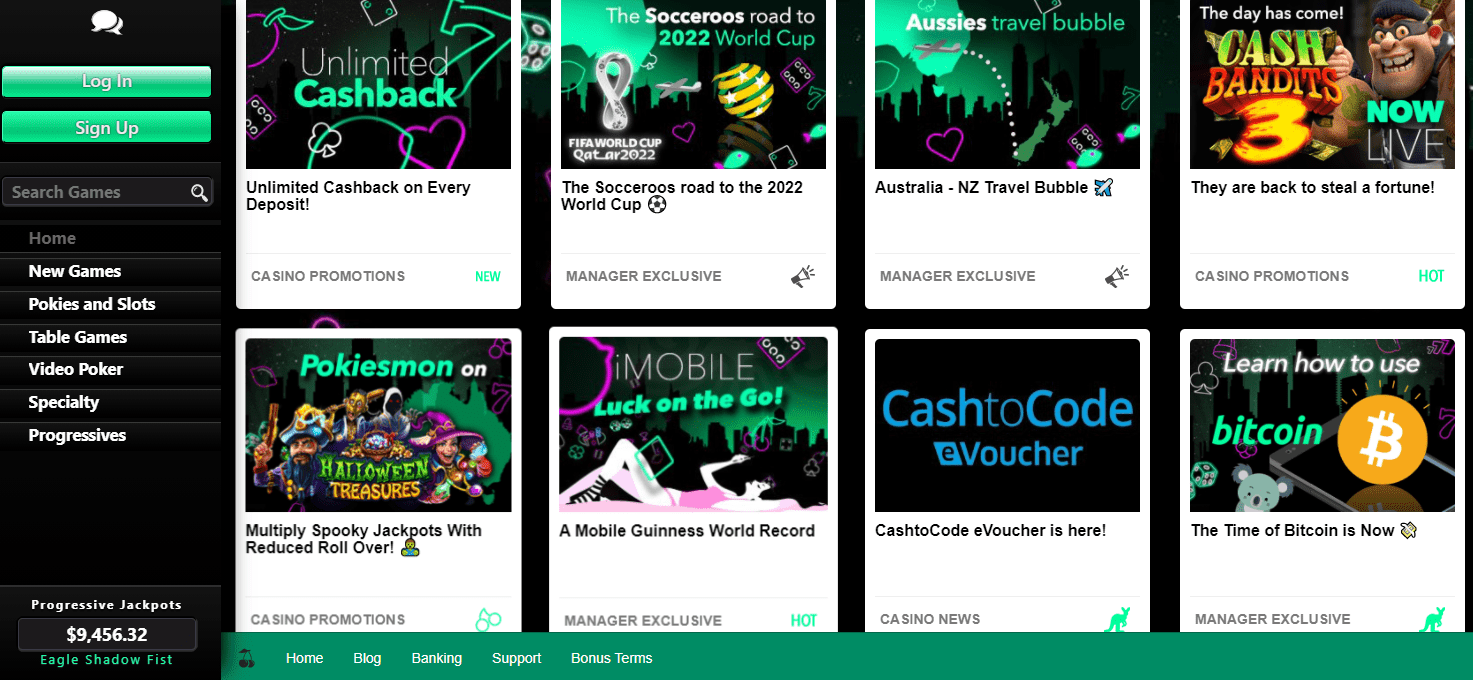Click kangaroo icon on CashtoCode card

click(x=1117, y=620)
